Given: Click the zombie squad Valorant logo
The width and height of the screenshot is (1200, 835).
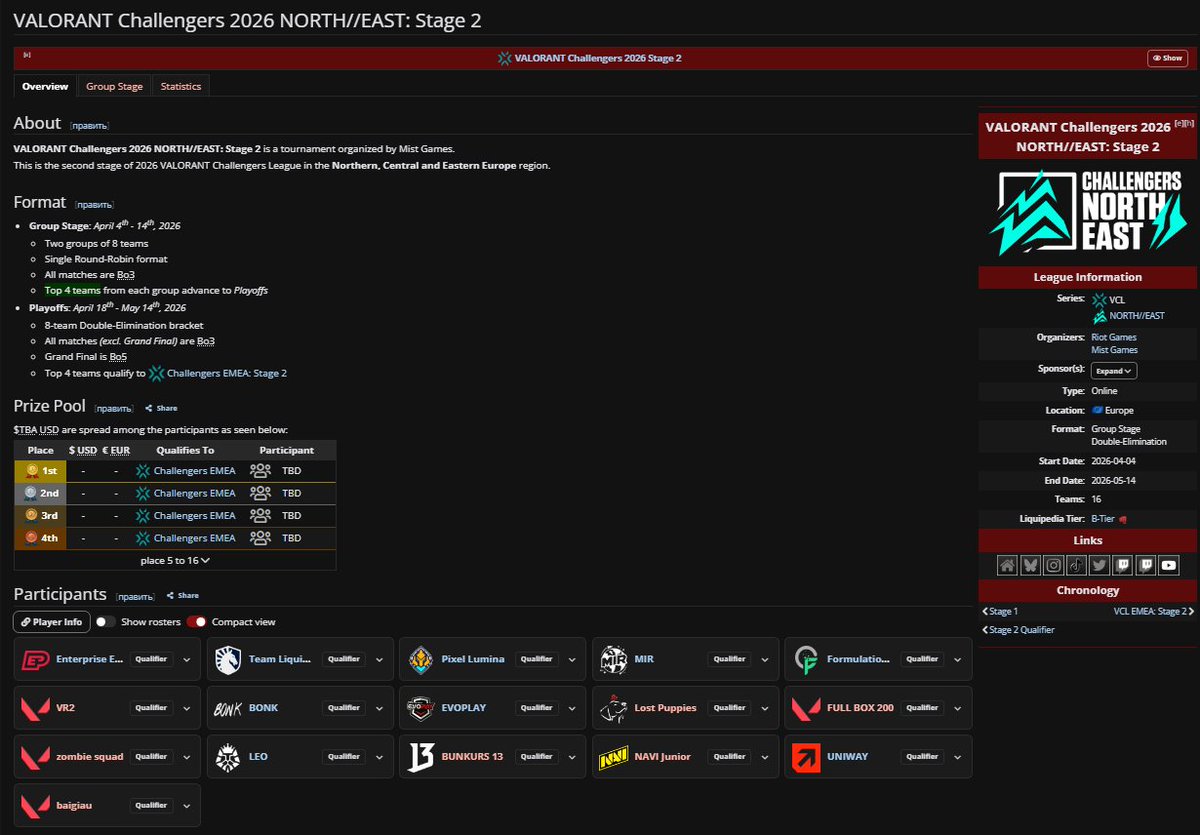Looking at the screenshot, I should [x=35, y=757].
